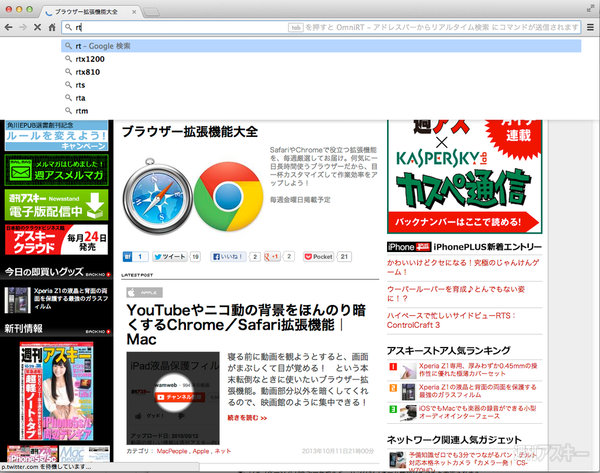600x473 pixels.
Task: Click the Safari compass logo image
Action: pyautogui.click(x=158, y=196)
